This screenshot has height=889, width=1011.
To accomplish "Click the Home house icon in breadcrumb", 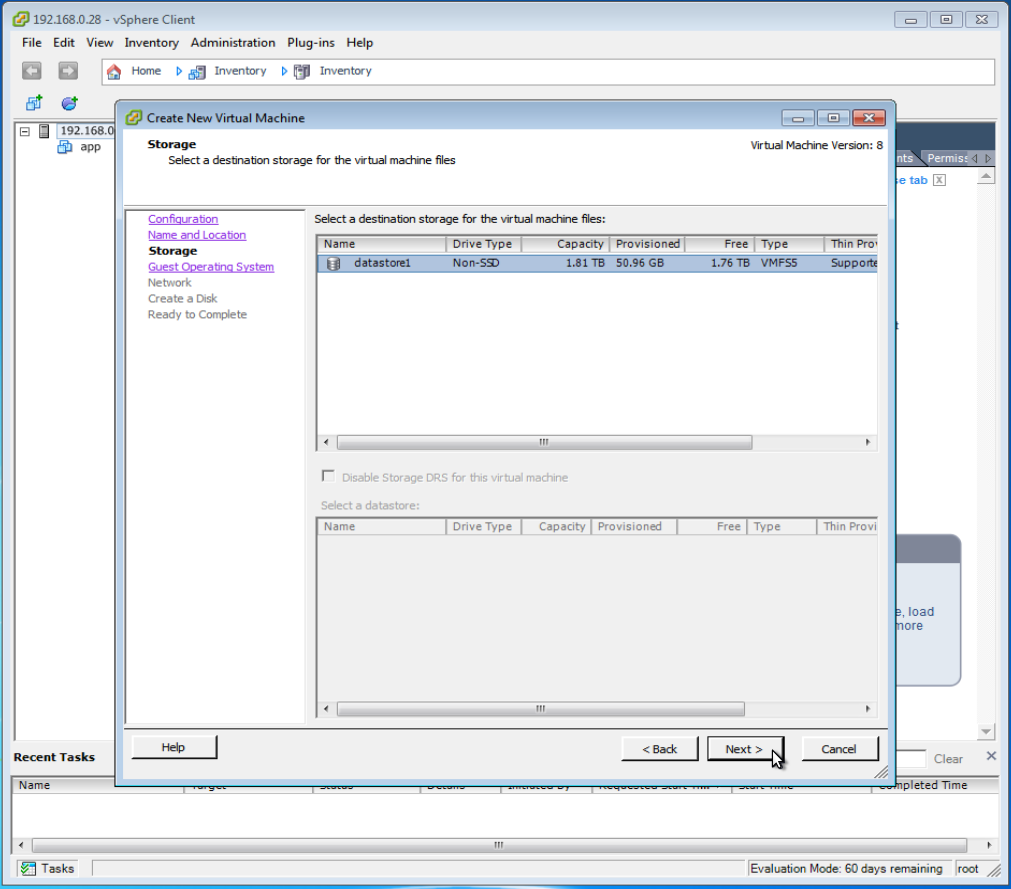I will pos(114,71).
